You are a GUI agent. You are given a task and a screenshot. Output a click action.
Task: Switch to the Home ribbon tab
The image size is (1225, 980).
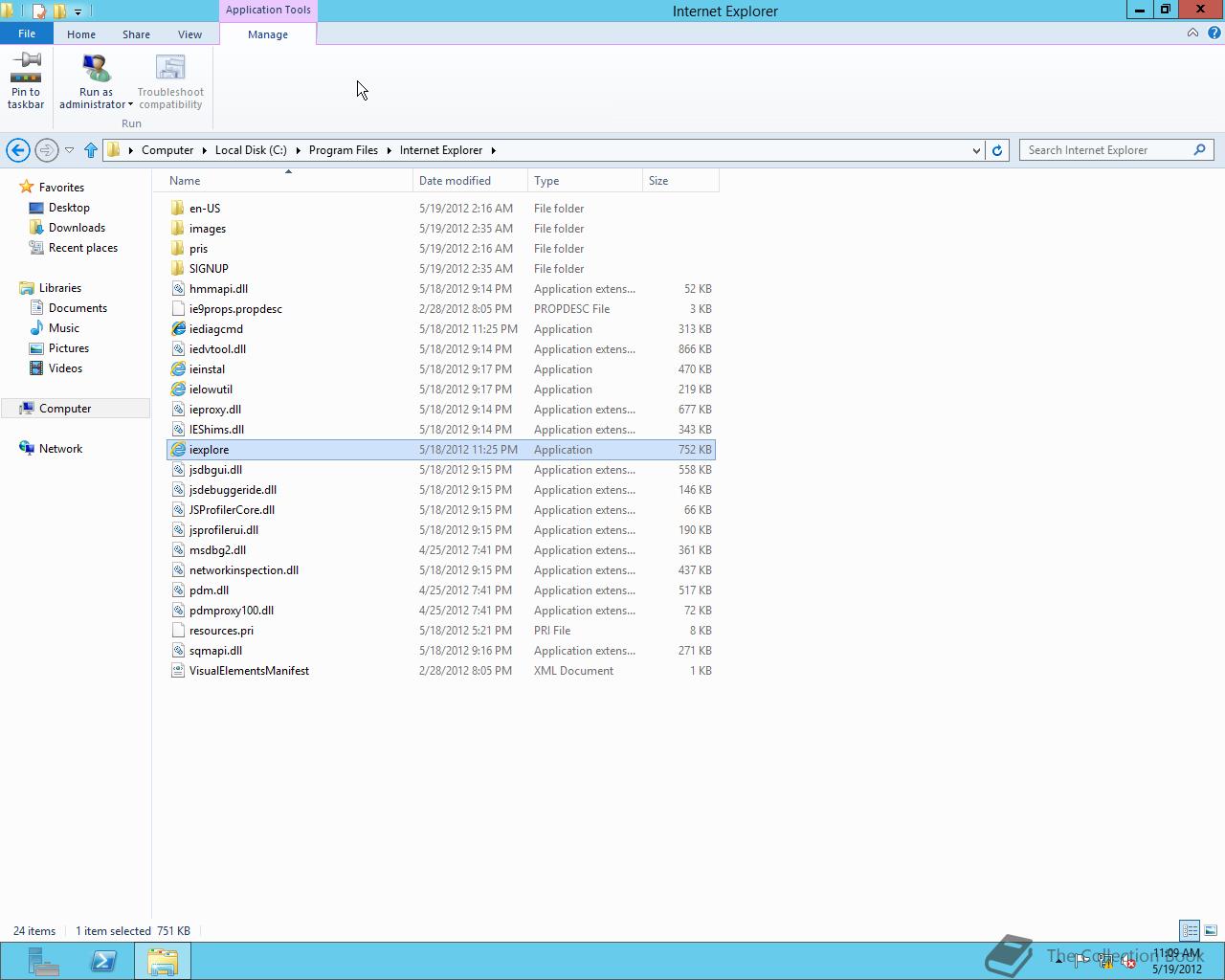[81, 33]
